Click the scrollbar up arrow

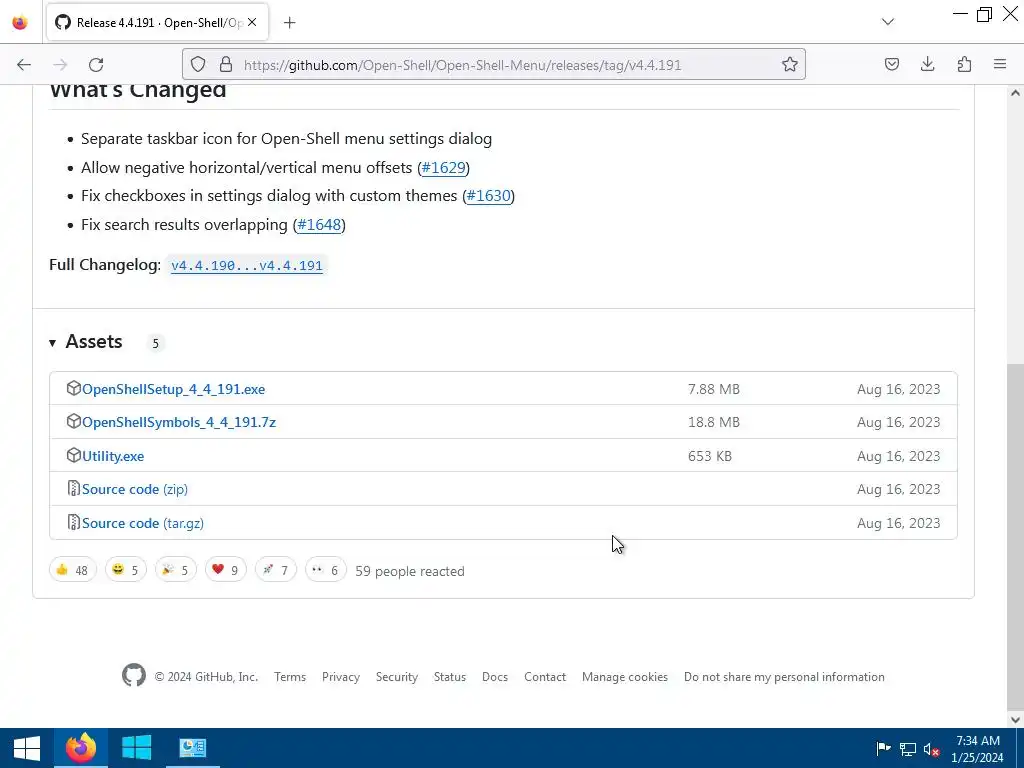(x=1015, y=93)
